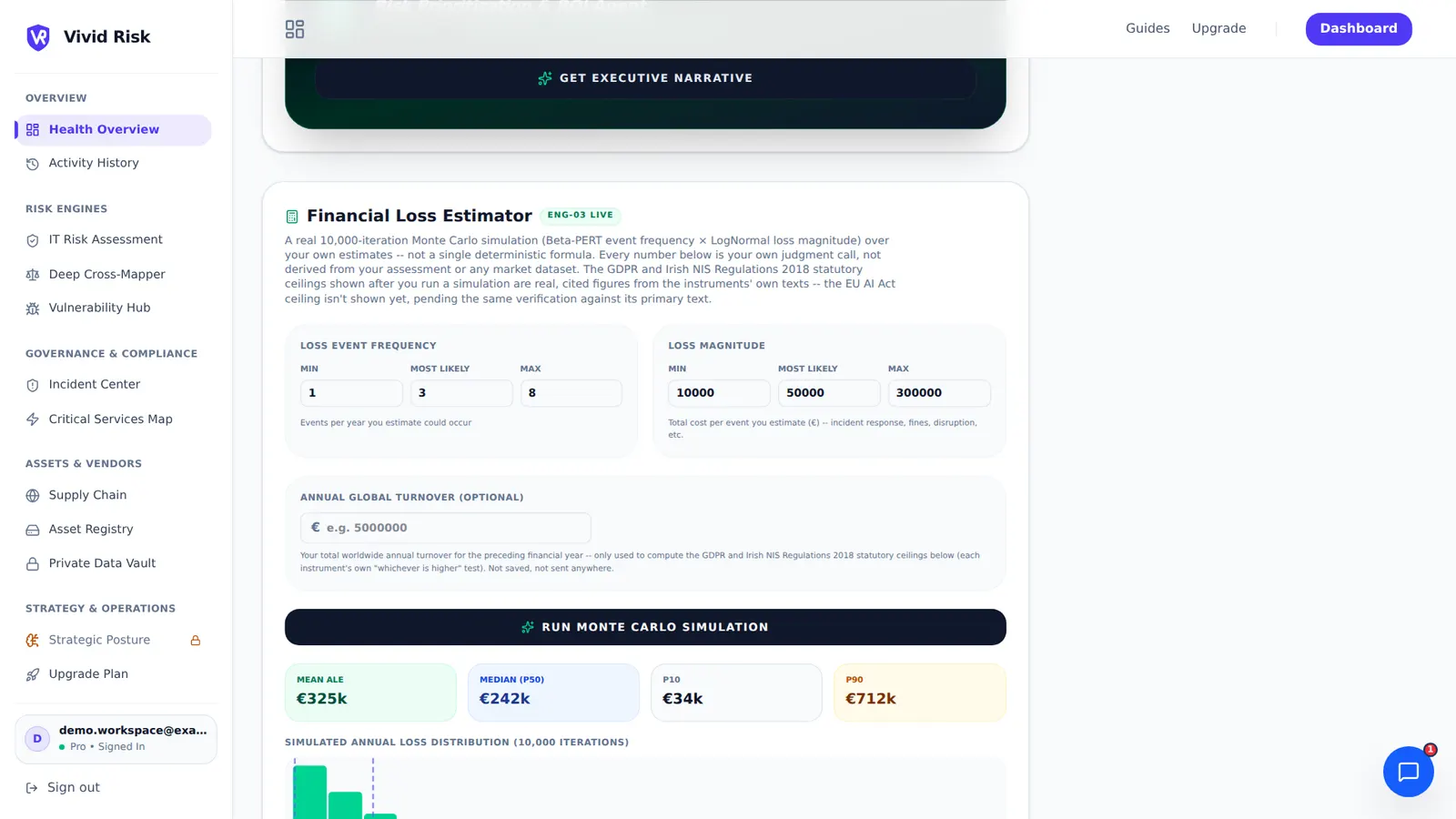Image resolution: width=1456 pixels, height=819 pixels.
Task: Click the Dashboard button
Action: (x=1359, y=29)
